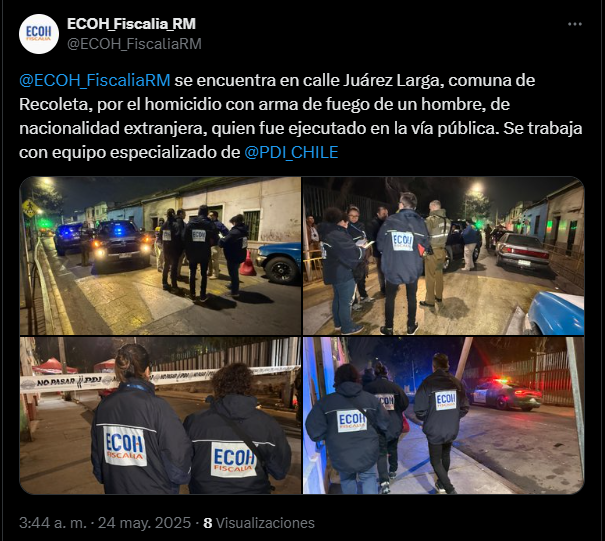Click the silver parked car in top-right photo
Viewport: 605px width, 541px height.
523,251
